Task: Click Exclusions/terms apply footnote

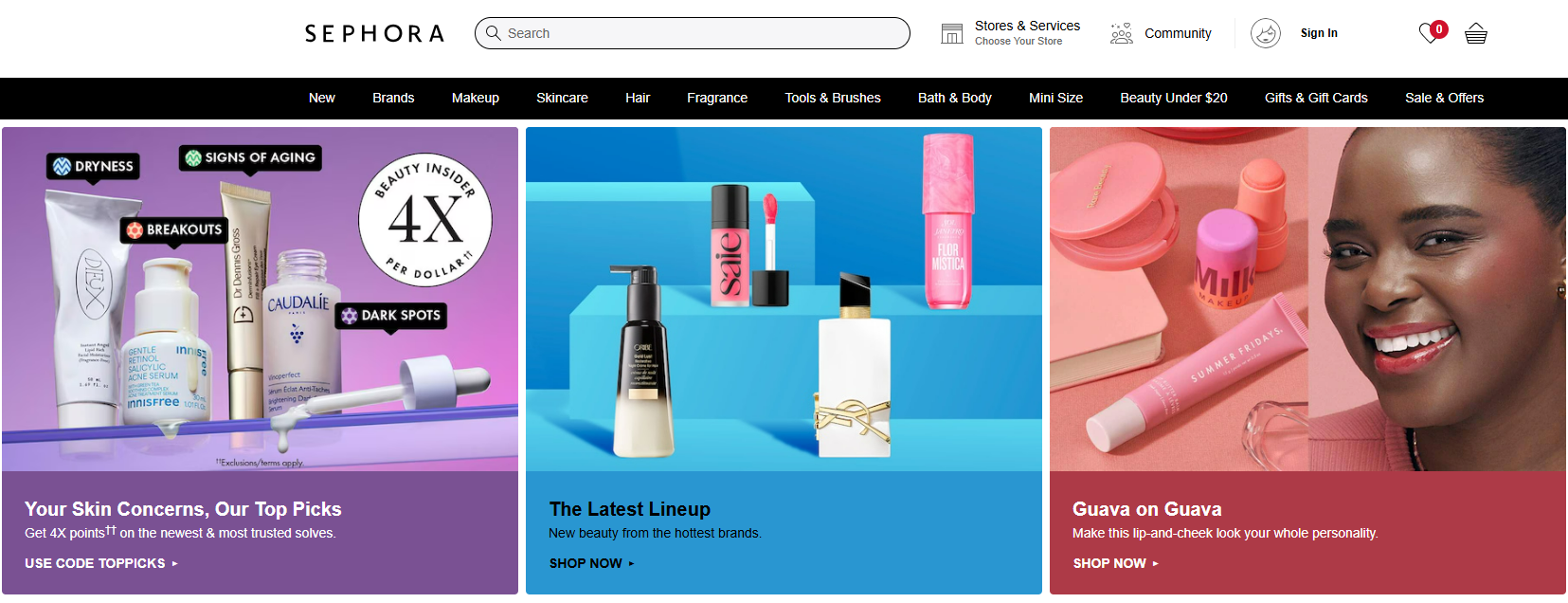Action: pos(259,463)
